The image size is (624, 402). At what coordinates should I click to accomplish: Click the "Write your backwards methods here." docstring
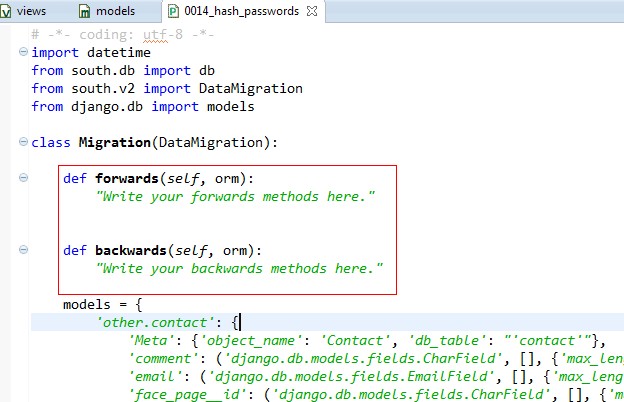pos(239,269)
